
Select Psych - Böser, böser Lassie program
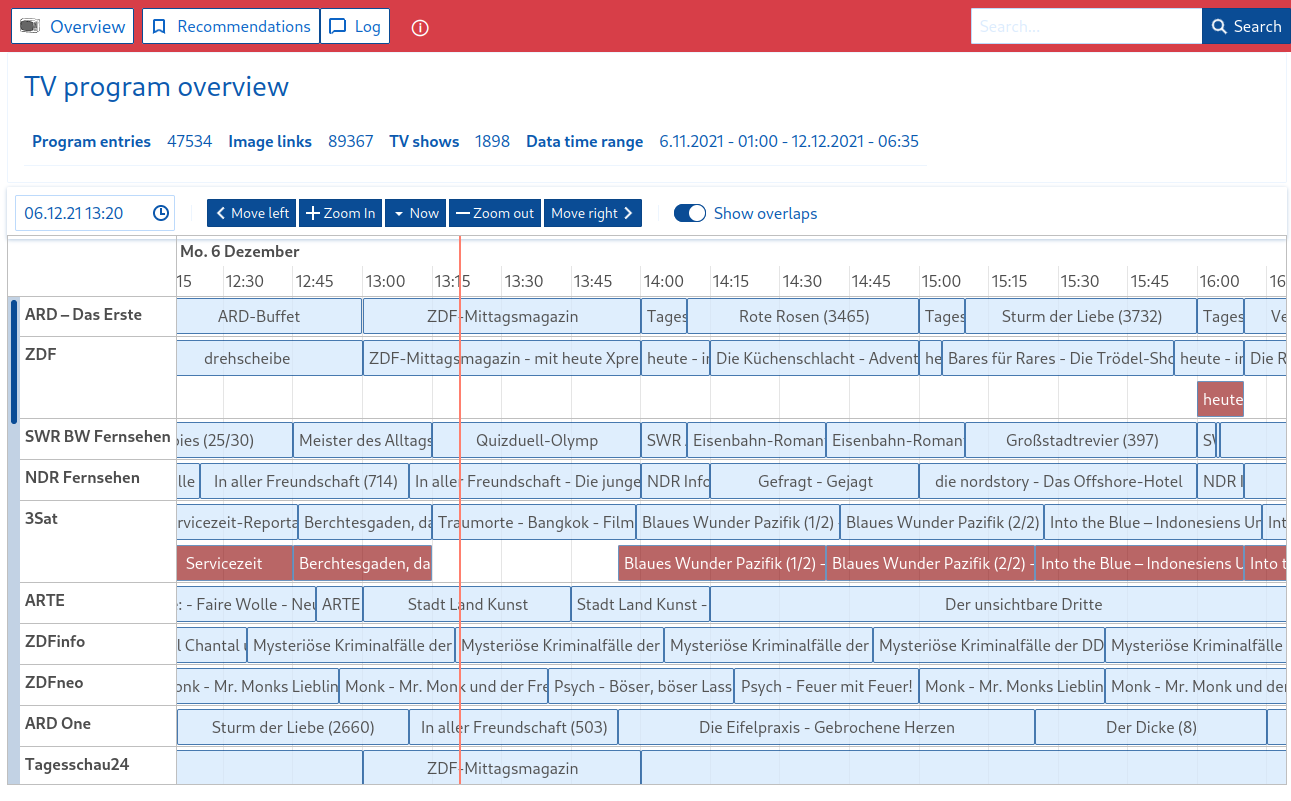pyautogui.click(x=641, y=686)
